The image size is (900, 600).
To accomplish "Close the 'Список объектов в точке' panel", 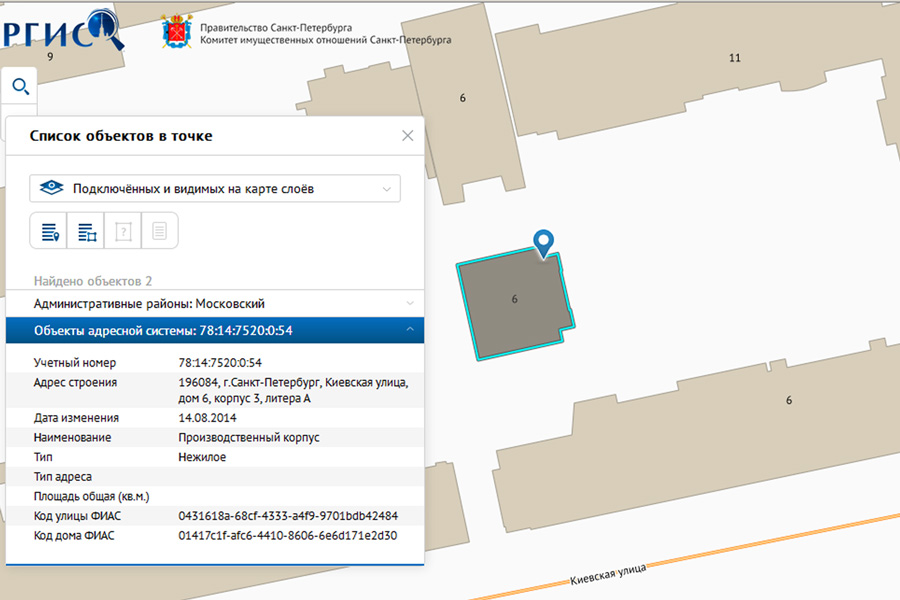I will pyautogui.click(x=408, y=136).
